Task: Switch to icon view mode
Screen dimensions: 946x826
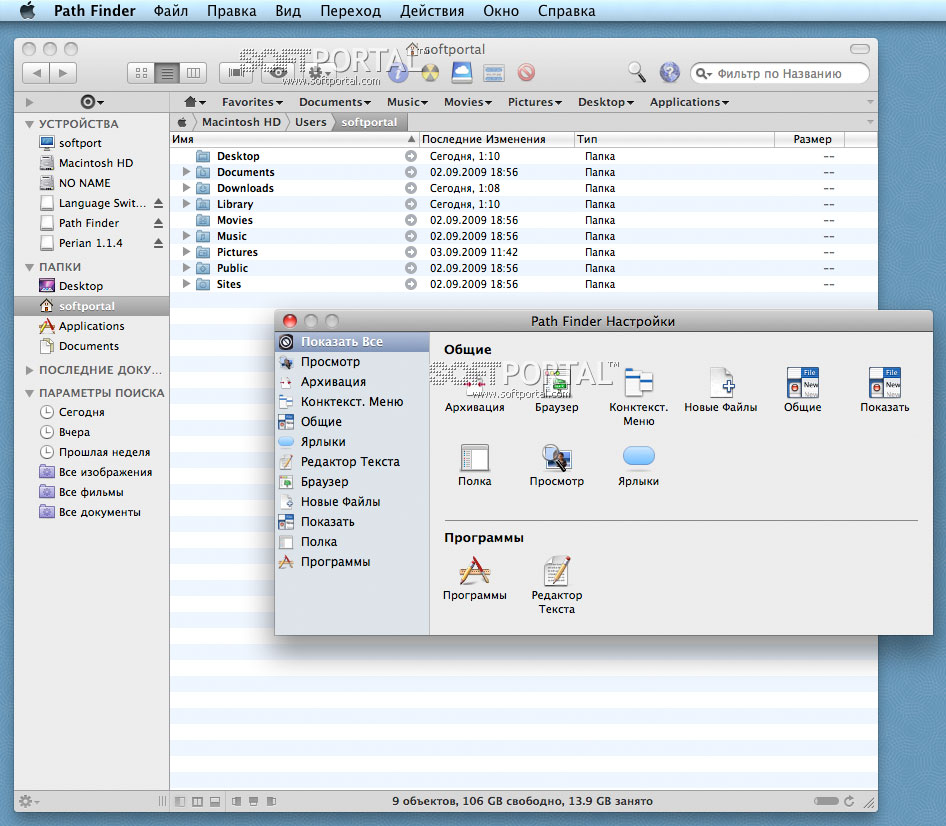Action: tap(141, 73)
